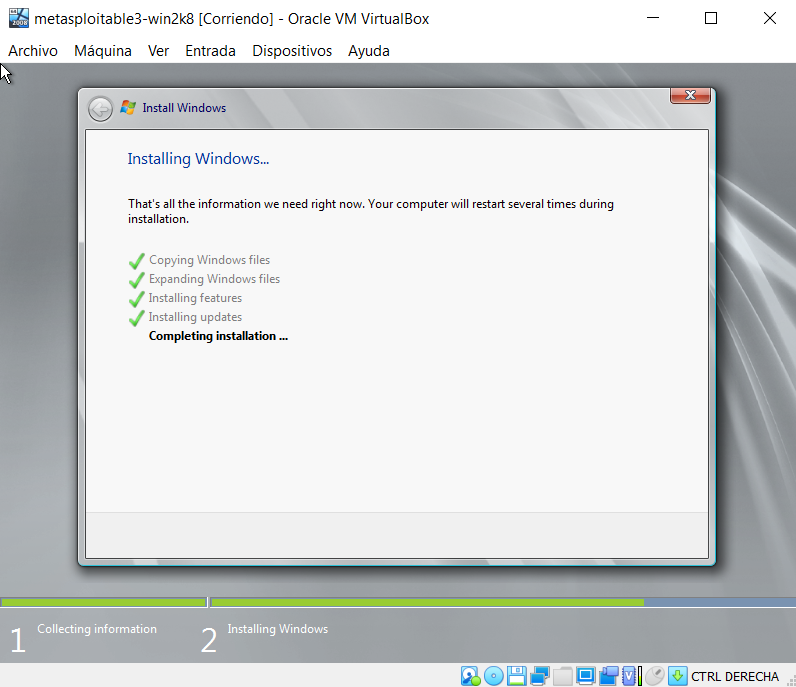Click the Installing Windows stage progress bar
Image resolution: width=796 pixels, height=687 pixels.
pyautogui.click(x=503, y=602)
